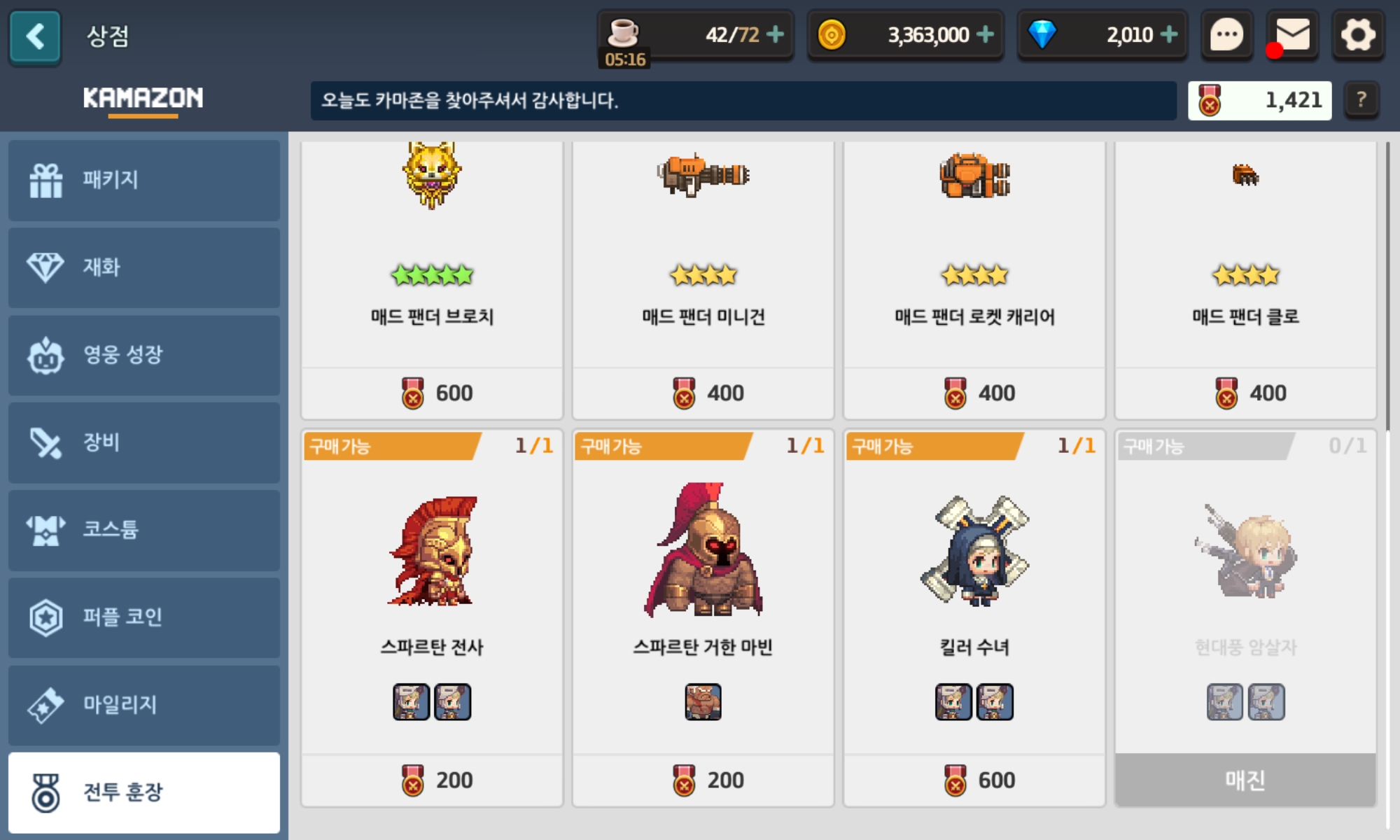Open battle medal help question mark
Screen dimensions: 1400x840
pos(1361,100)
